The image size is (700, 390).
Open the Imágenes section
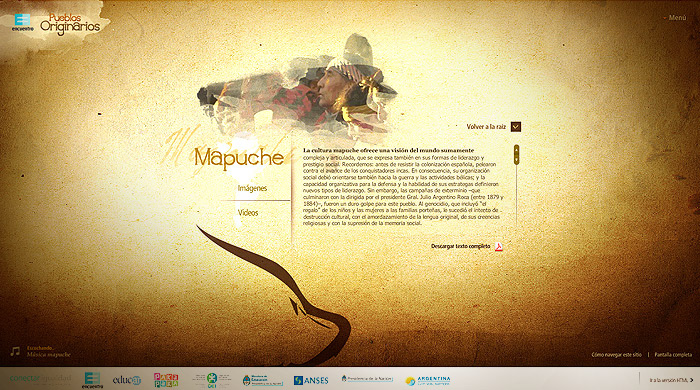coord(252,188)
